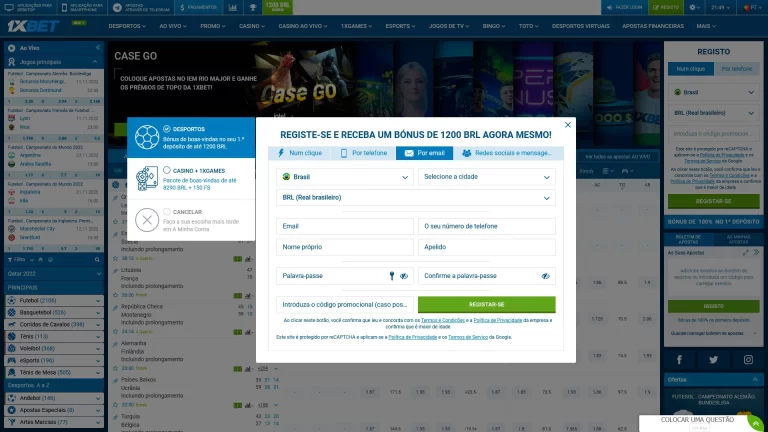The image size is (768, 432).
Task: Click Colocar uma Questão chat button
Action: pos(697,420)
